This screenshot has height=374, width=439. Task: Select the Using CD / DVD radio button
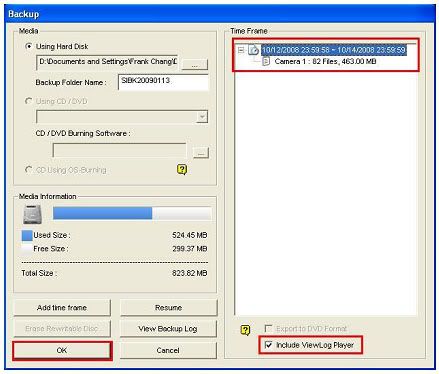(x=29, y=101)
